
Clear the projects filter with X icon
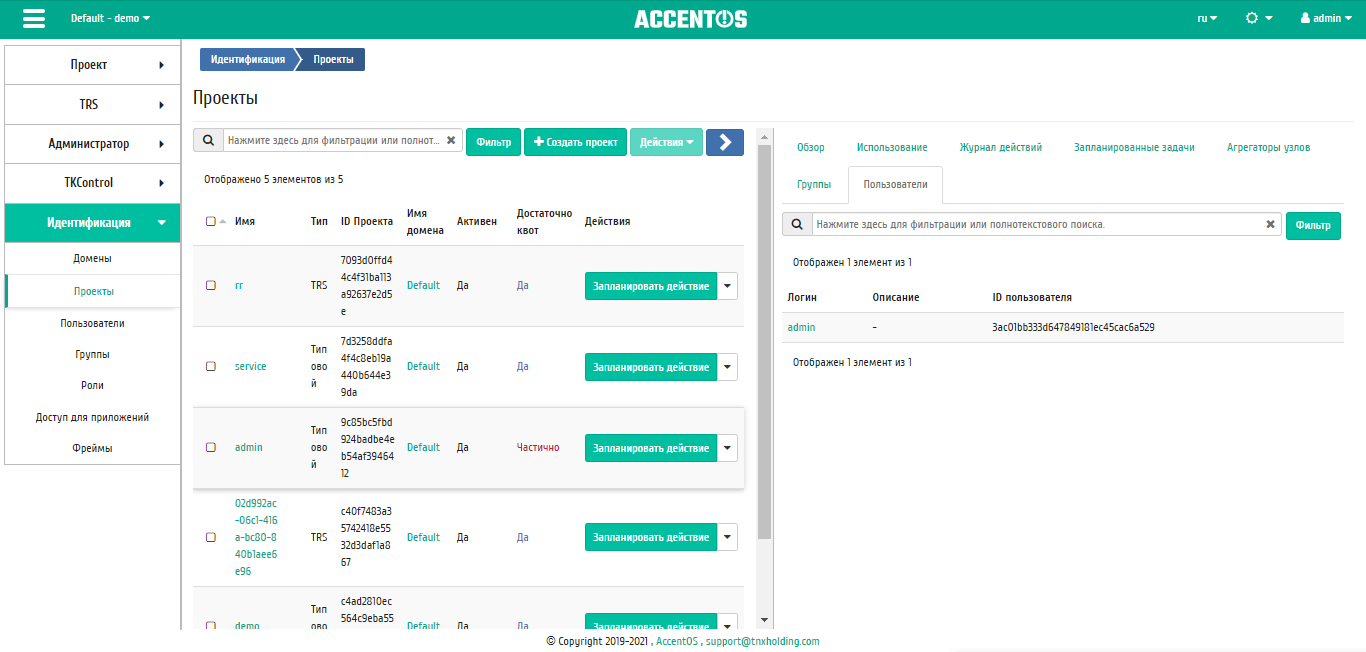coord(451,141)
